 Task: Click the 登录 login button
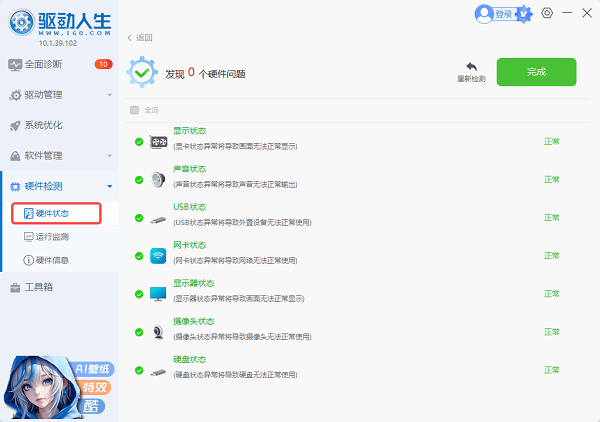point(504,15)
